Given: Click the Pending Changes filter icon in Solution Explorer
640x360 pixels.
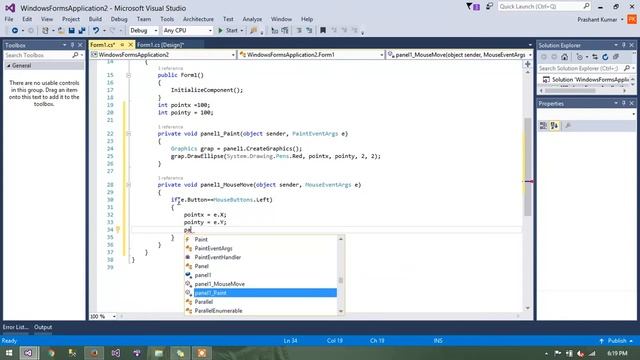Looking at the screenshot, I should click(x=580, y=57).
